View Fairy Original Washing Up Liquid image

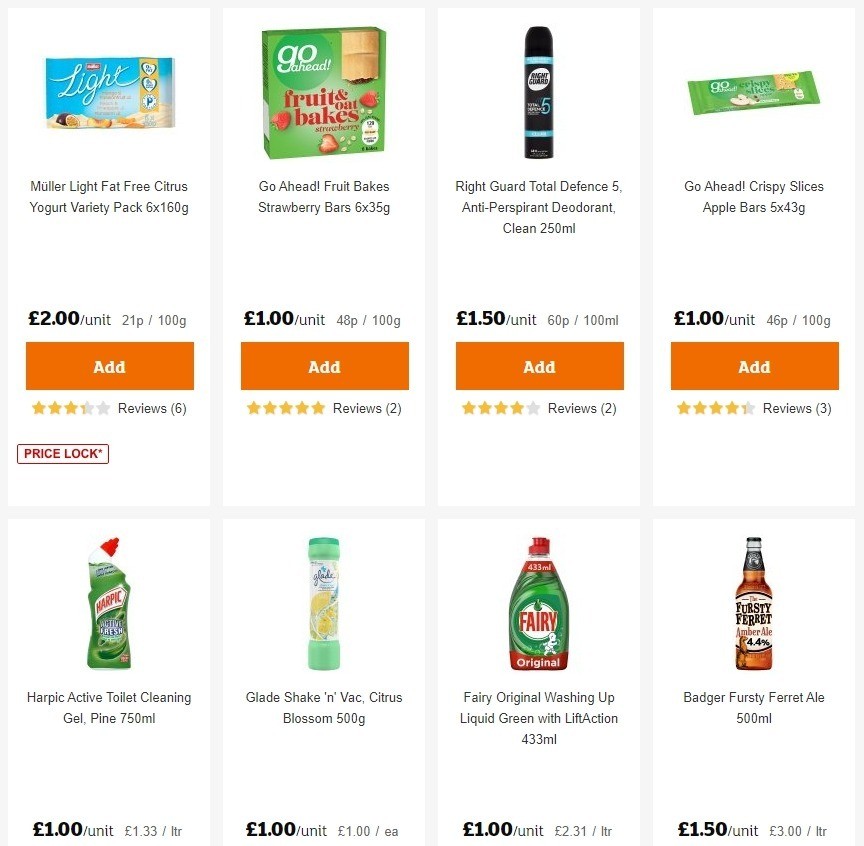pyautogui.click(x=539, y=602)
